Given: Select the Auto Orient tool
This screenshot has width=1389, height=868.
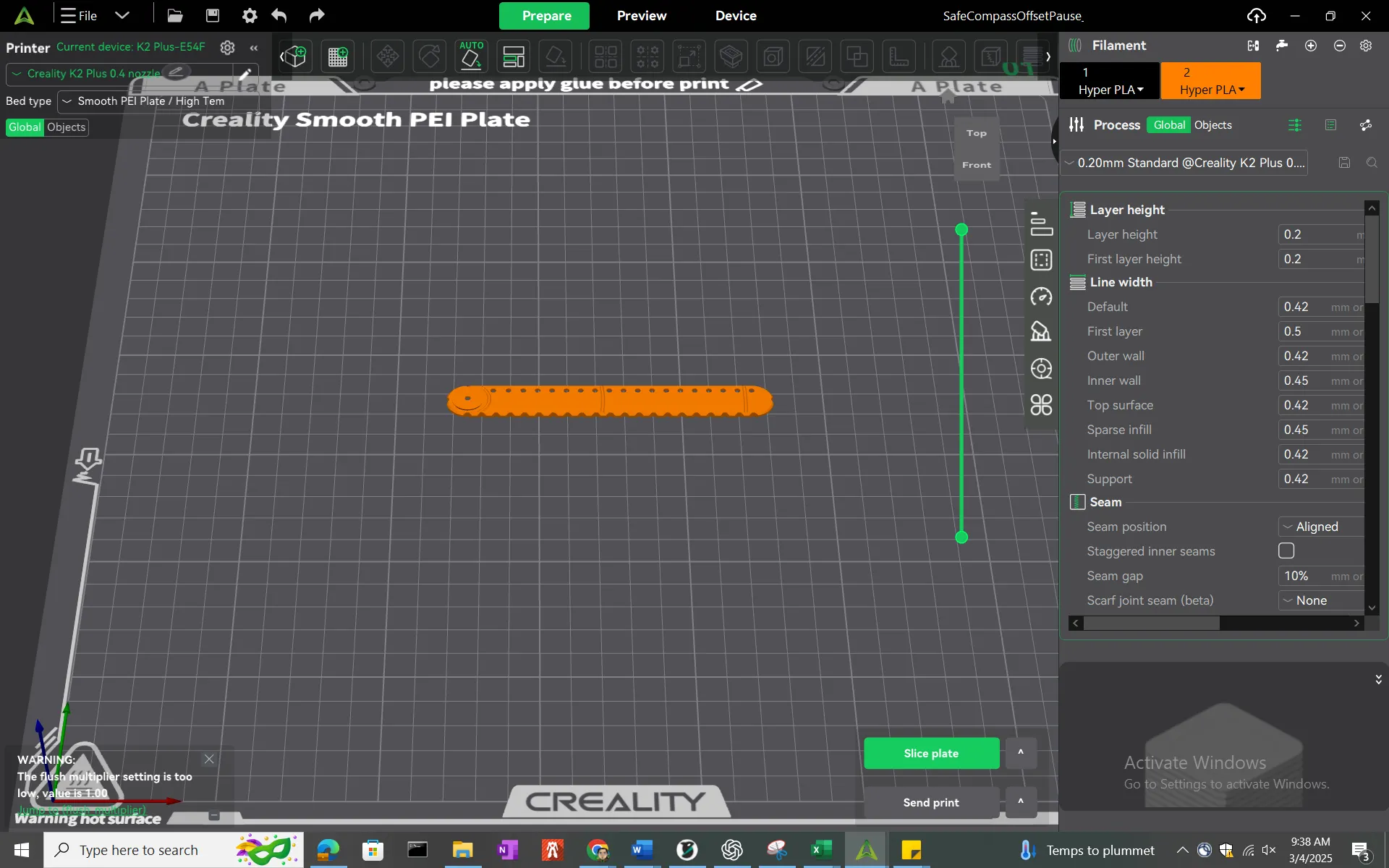Looking at the screenshot, I should pyautogui.click(x=470, y=56).
